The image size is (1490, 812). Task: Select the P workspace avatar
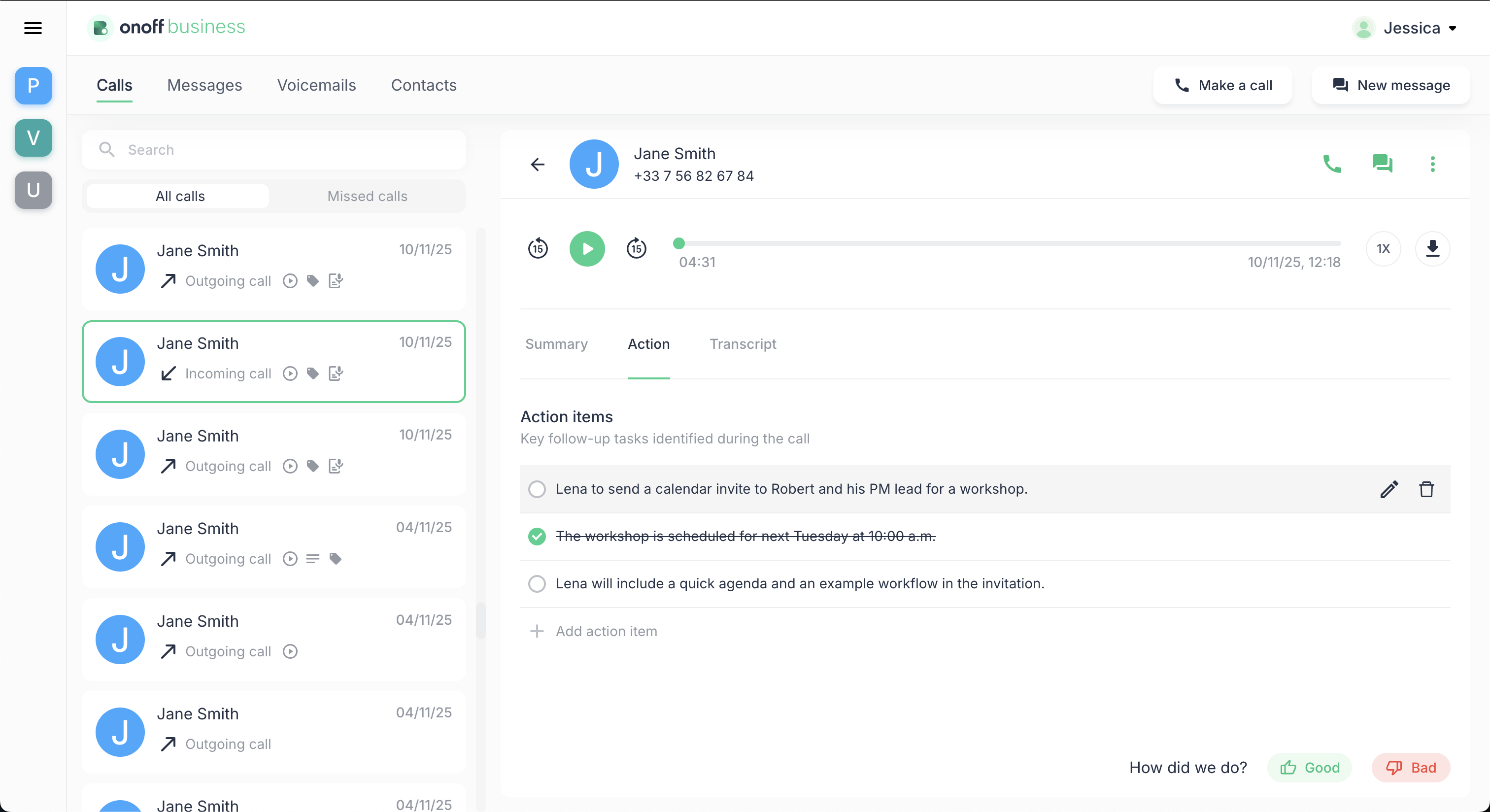click(x=34, y=86)
